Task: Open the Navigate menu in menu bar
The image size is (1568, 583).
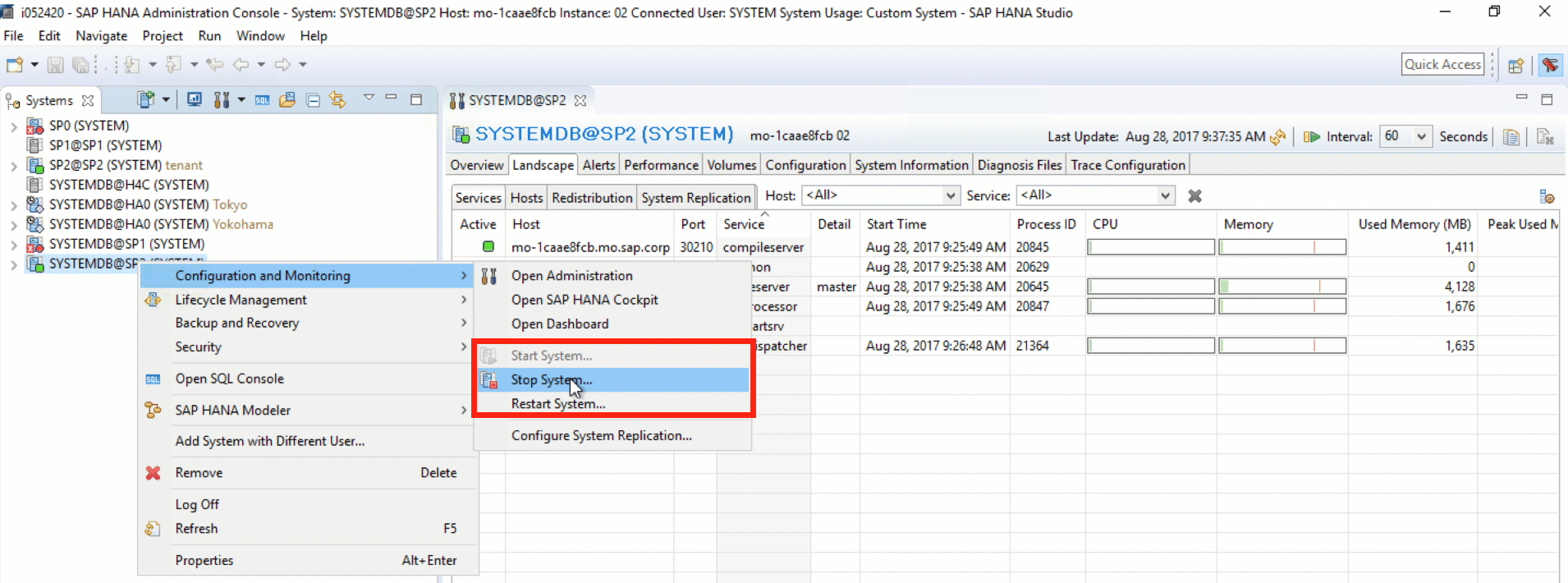Action: (x=102, y=36)
